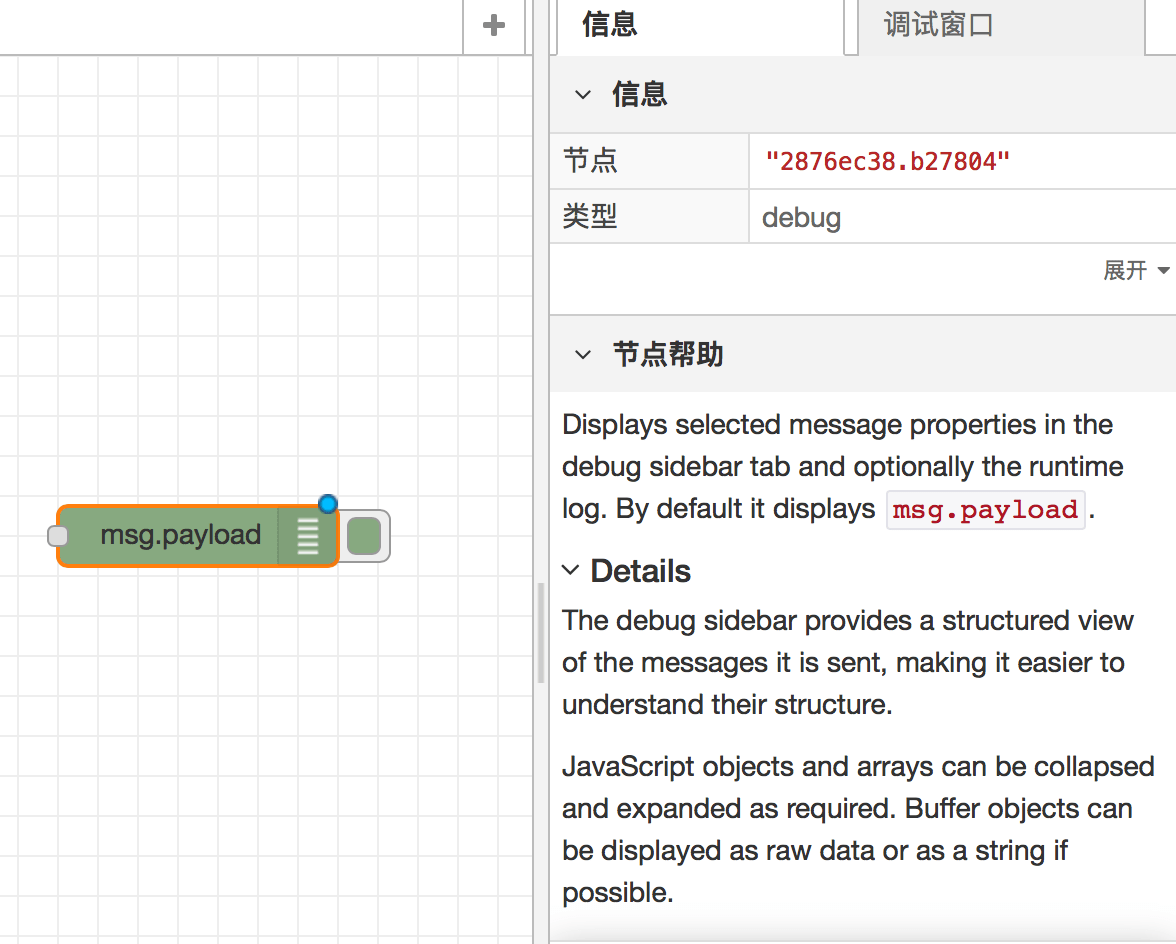Image resolution: width=1176 pixels, height=944 pixels.
Task: Select the msg.payload debug node
Action: (x=180, y=535)
